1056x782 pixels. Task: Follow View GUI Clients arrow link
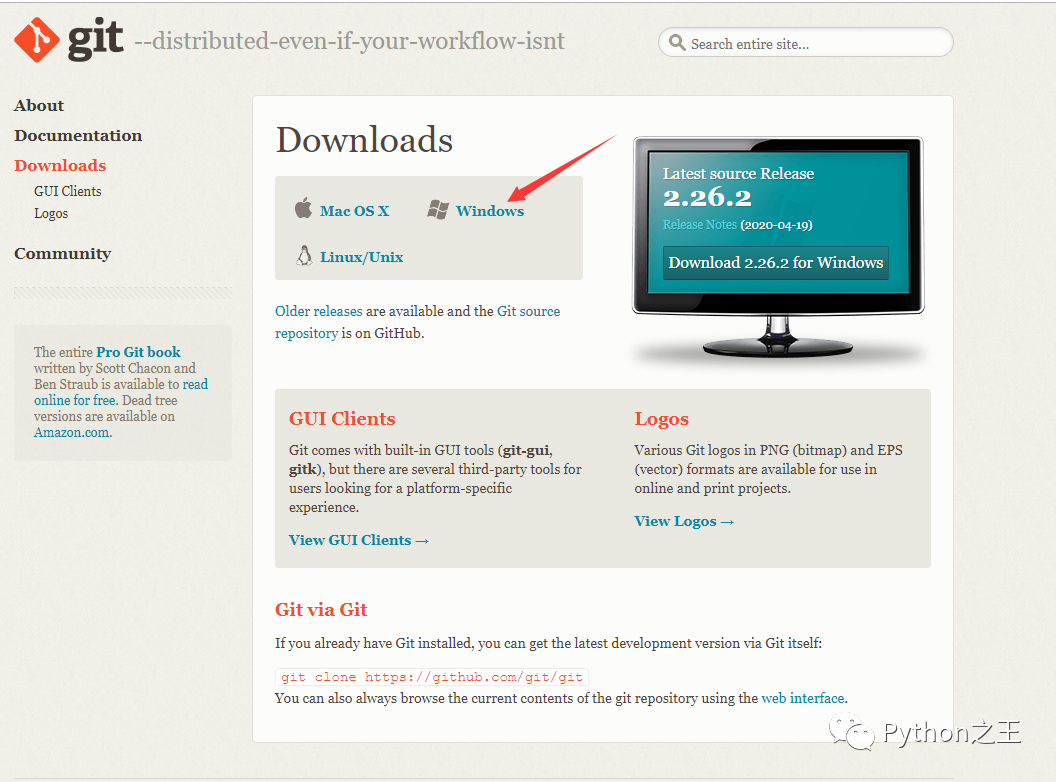[x=359, y=540]
